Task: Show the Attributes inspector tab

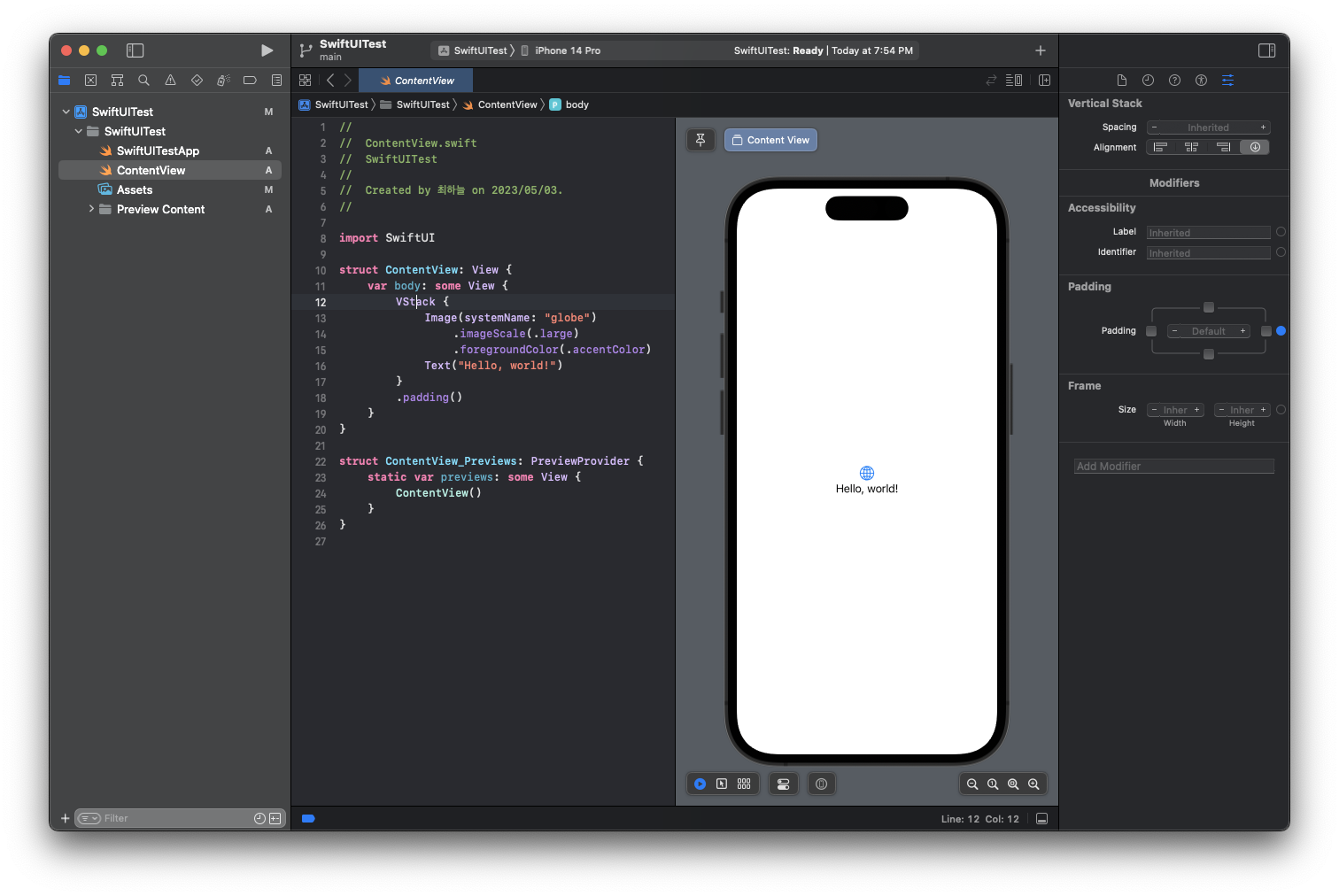Action: click(1227, 81)
